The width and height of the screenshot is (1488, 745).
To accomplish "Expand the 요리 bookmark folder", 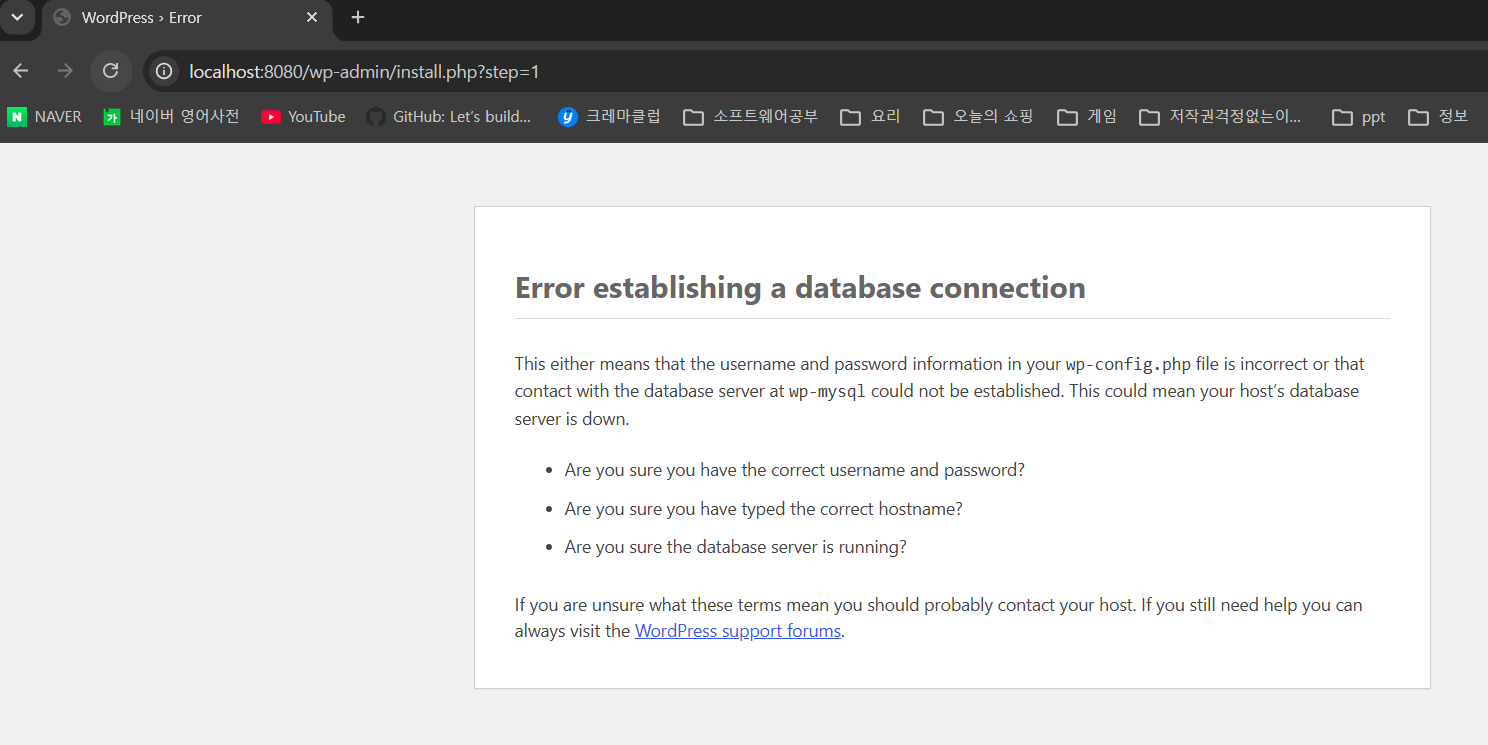I will tap(871, 117).
